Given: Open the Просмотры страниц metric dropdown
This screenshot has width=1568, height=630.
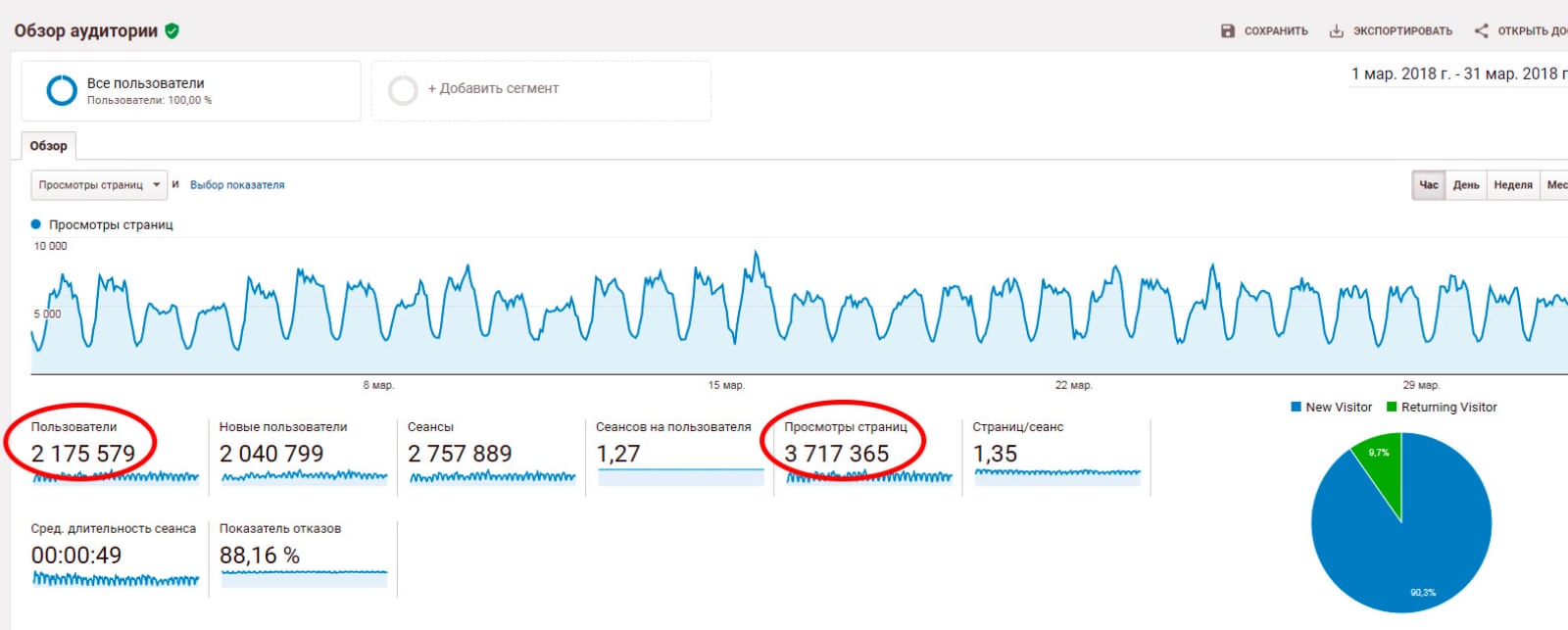Looking at the screenshot, I should pyautogui.click(x=99, y=185).
